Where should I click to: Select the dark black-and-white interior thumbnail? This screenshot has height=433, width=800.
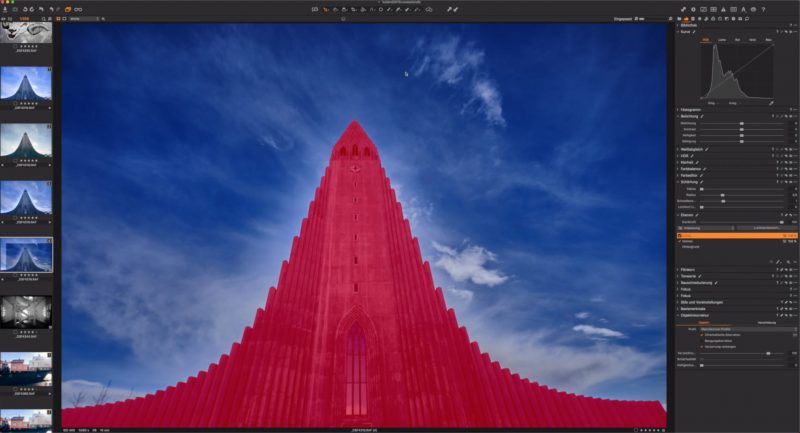point(26,312)
